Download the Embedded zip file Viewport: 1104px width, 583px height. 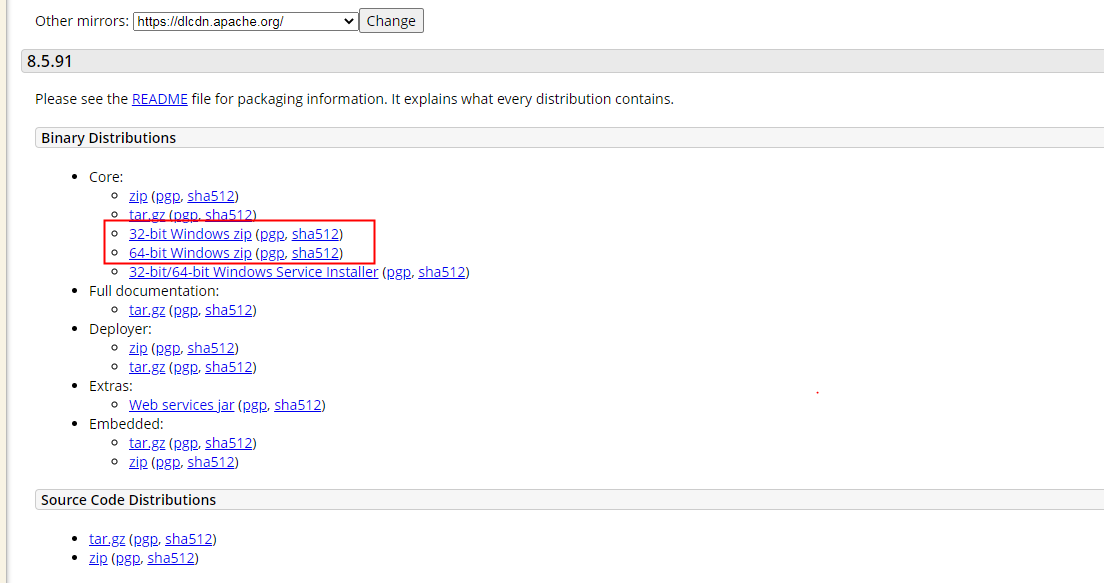coord(138,462)
